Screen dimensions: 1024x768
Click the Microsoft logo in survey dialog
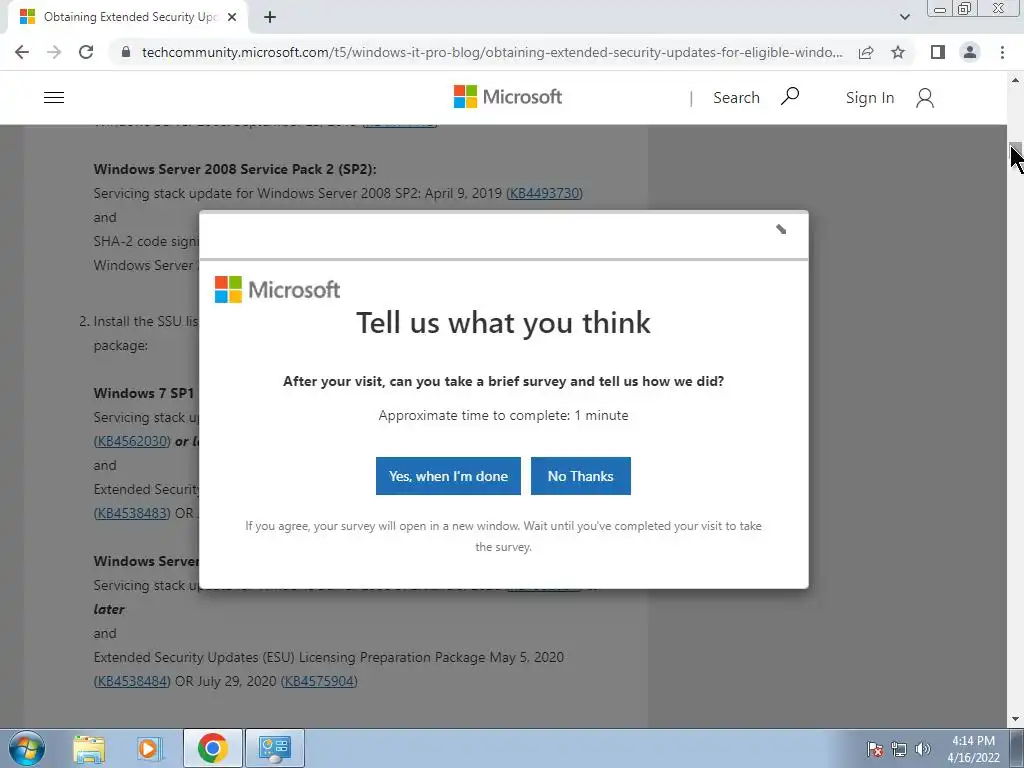pos(278,289)
